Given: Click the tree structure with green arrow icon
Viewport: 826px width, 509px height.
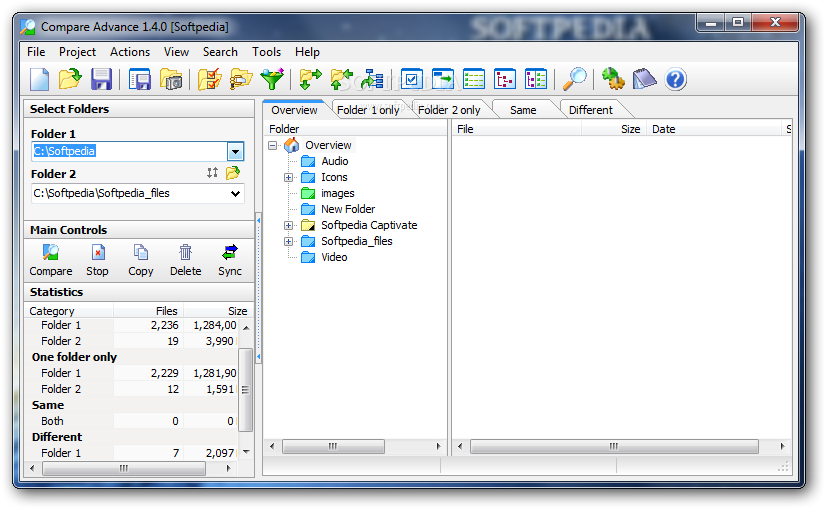Looking at the screenshot, I should point(372,80).
